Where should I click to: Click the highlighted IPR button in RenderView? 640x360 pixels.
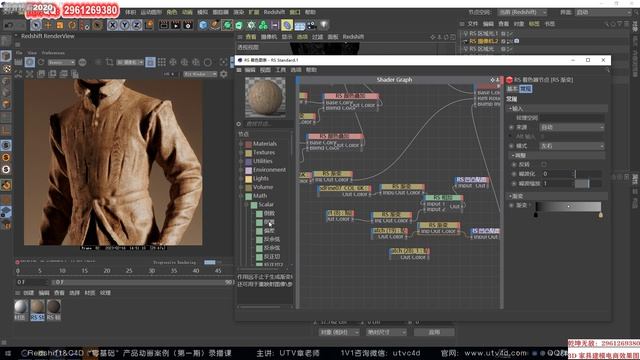(30, 62)
